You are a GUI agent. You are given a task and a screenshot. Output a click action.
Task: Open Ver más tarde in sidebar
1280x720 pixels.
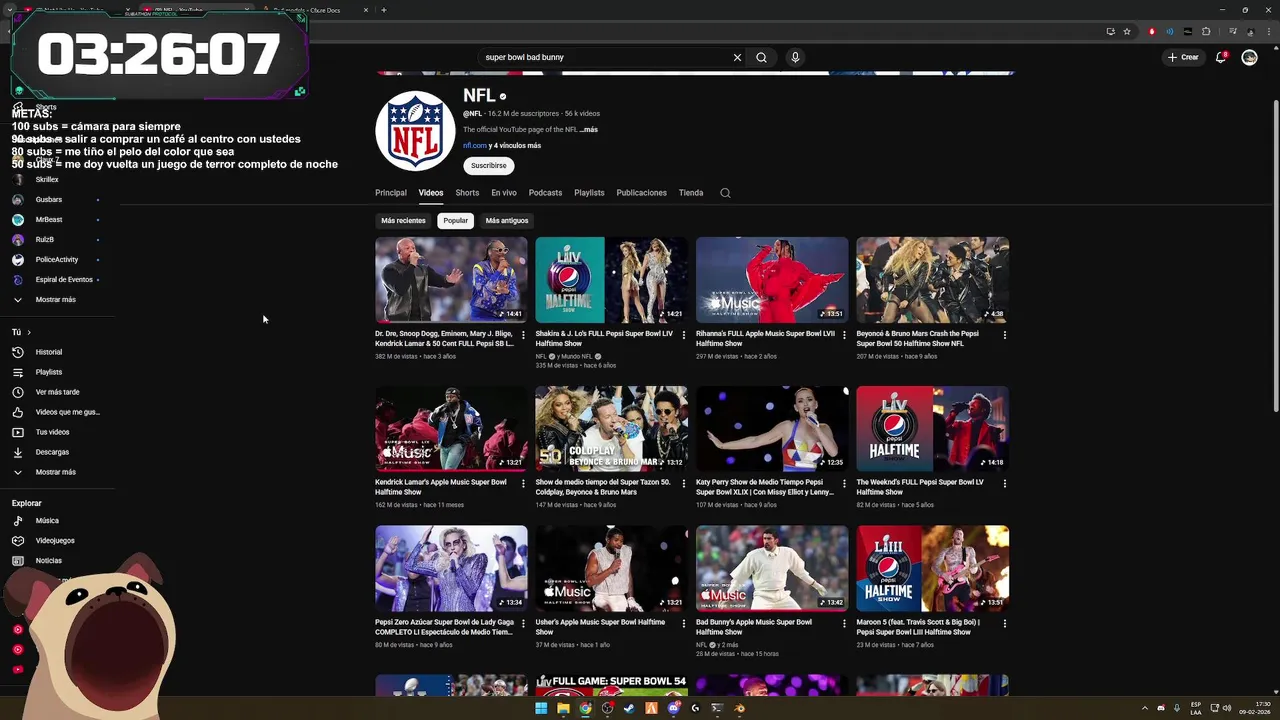(55, 392)
